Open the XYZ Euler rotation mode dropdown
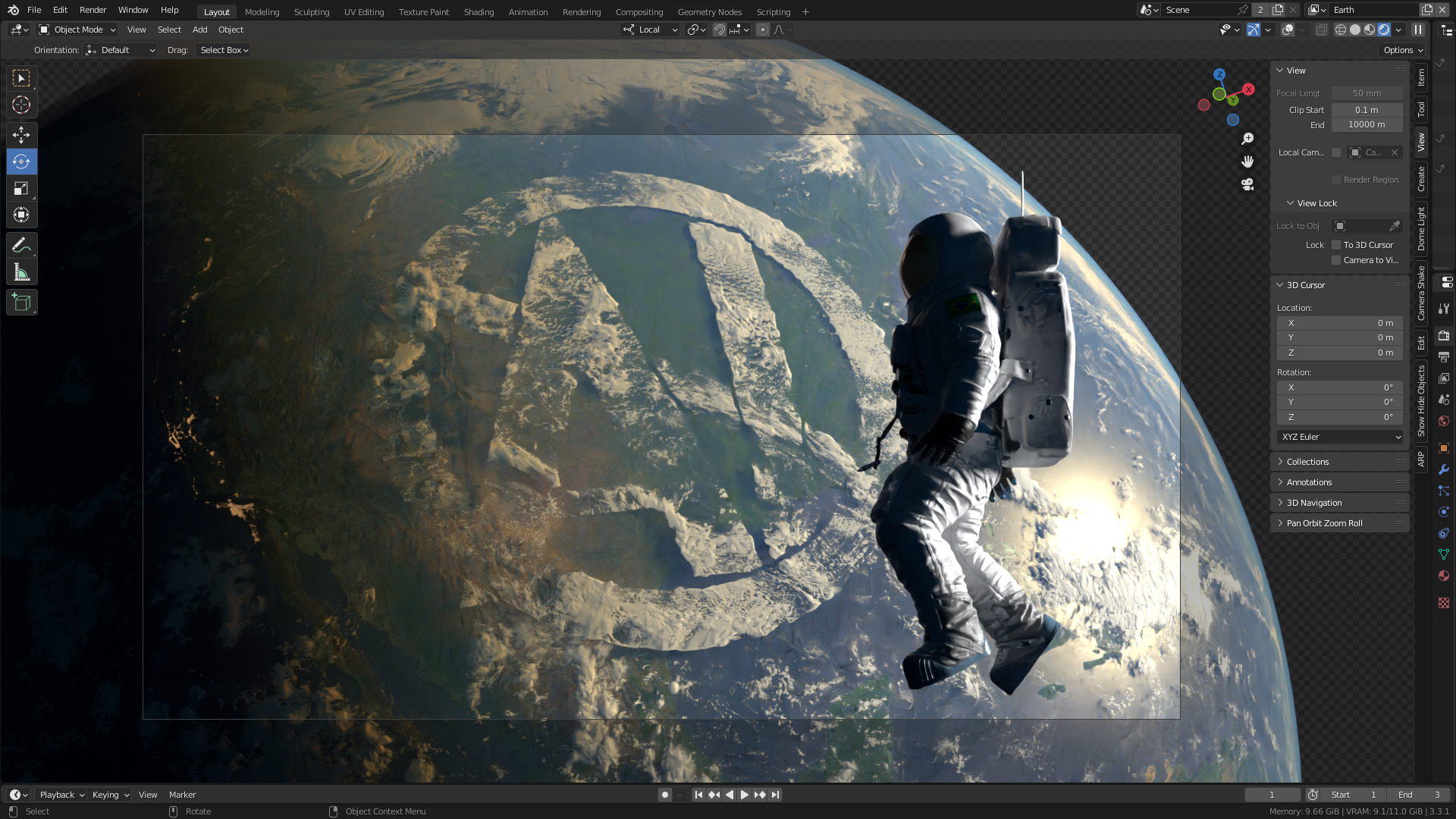The height and width of the screenshot is (819, 1456). [1340, 437]
